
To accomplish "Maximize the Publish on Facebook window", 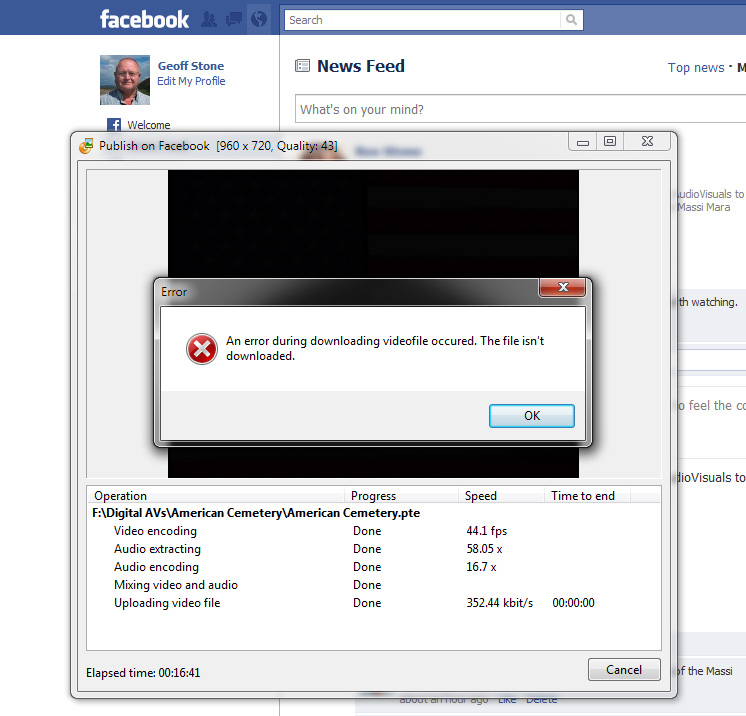I will (610, 141).
